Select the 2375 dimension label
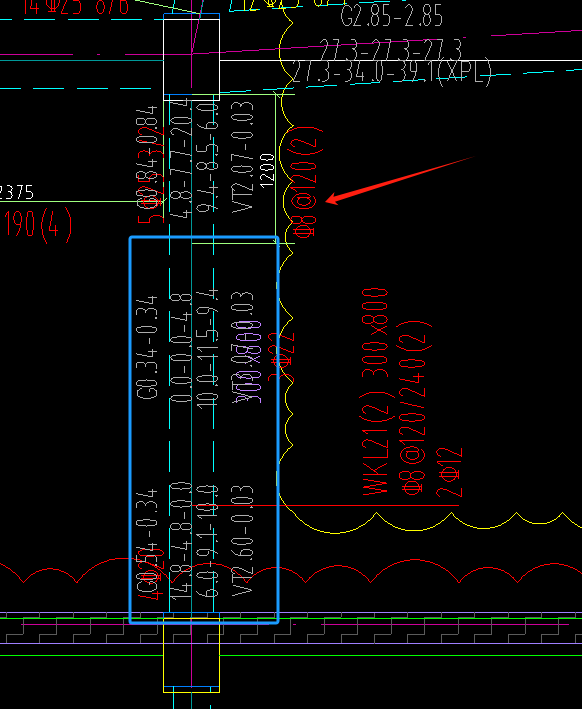 (x=16, y=192)
